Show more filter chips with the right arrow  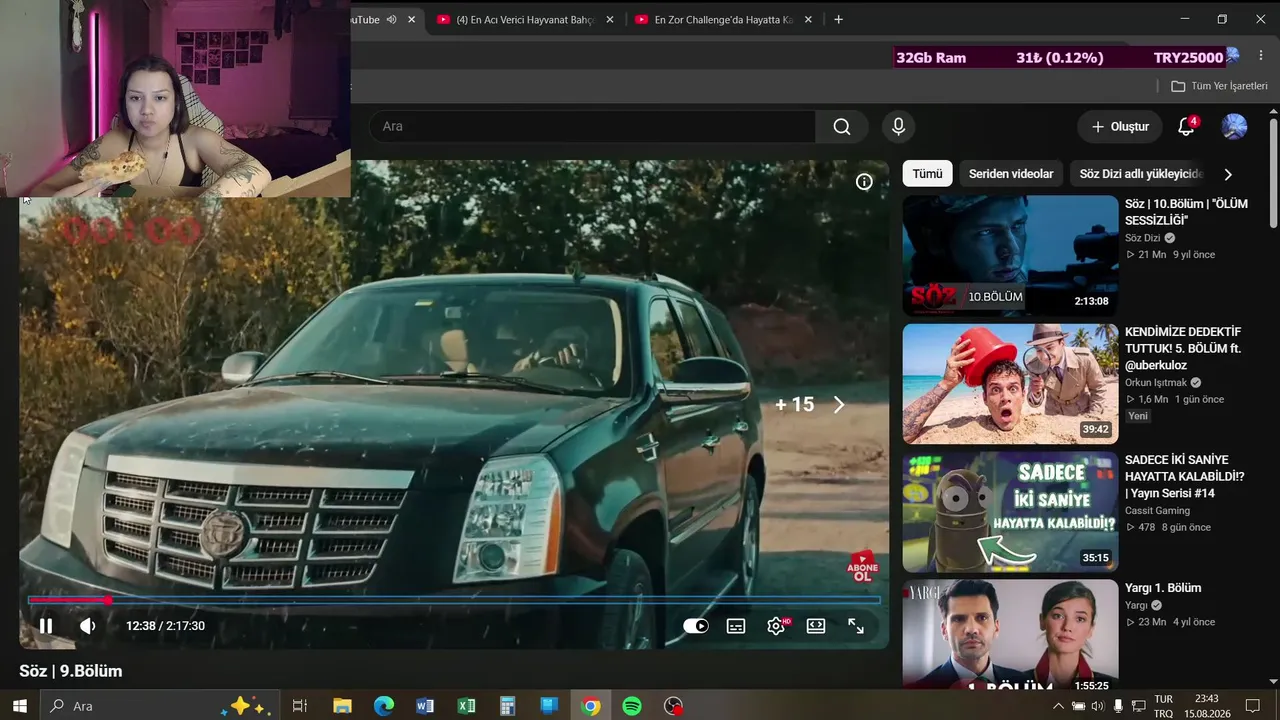pos(1228,174)
